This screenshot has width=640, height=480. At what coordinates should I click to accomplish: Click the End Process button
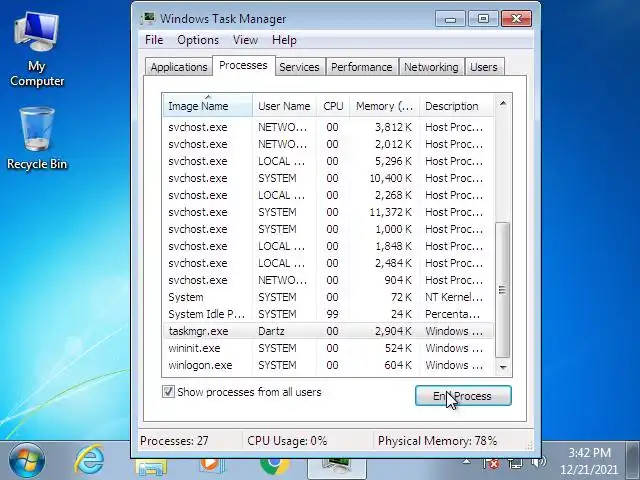pos(463,396)
